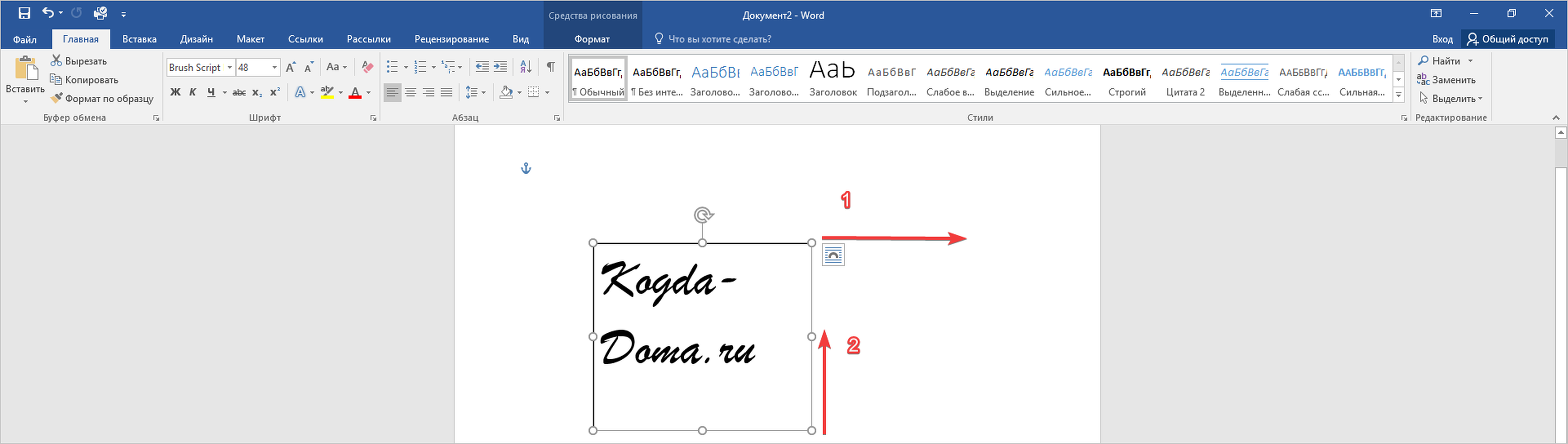Click the Clear All Formatting eraser icon
This screenshot has height=444, width=1568.
[x=367, y=67]
